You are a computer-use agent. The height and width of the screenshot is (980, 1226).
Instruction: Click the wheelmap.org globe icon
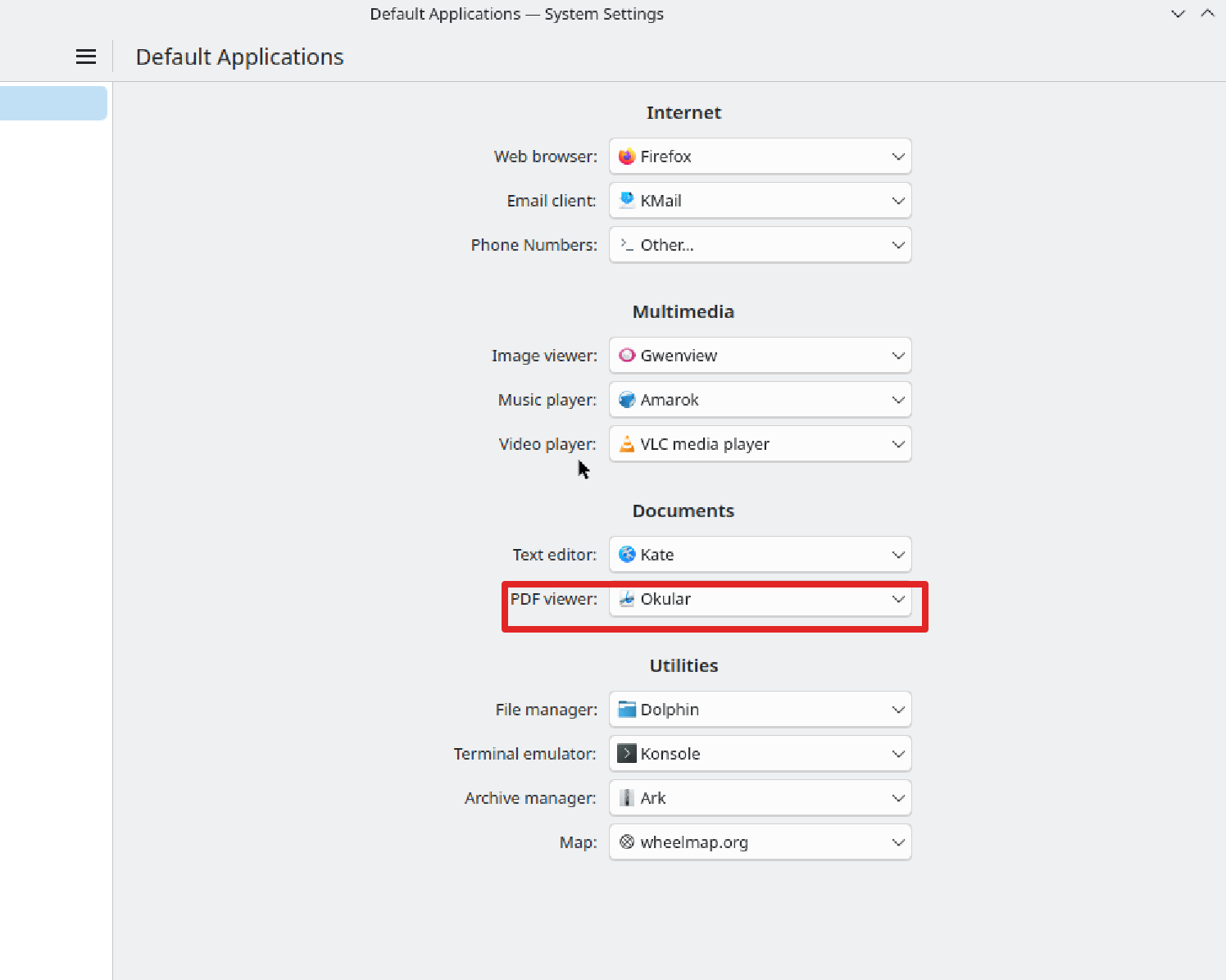tap(627, 842)
